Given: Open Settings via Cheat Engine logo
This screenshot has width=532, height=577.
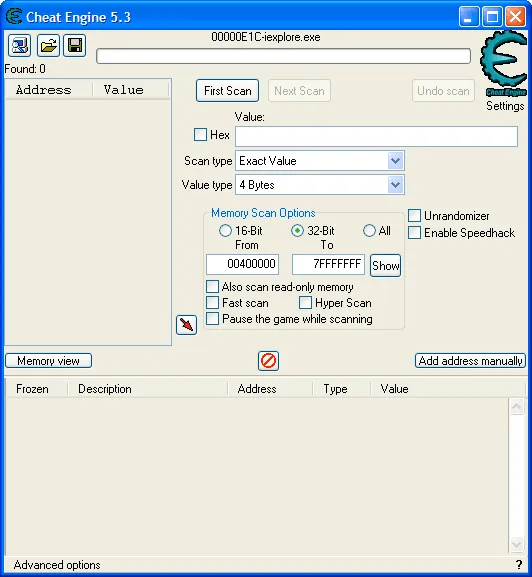Looking at the screenshot, I should click(x=504, y=63).
